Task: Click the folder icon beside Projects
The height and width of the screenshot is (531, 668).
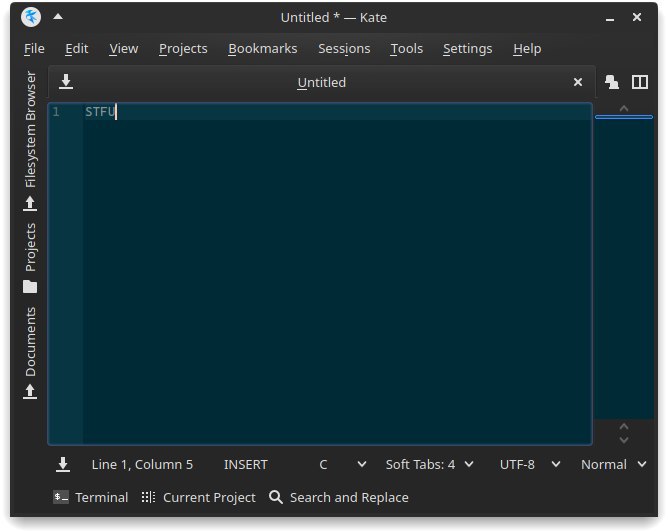Action: tap(30, 287)
